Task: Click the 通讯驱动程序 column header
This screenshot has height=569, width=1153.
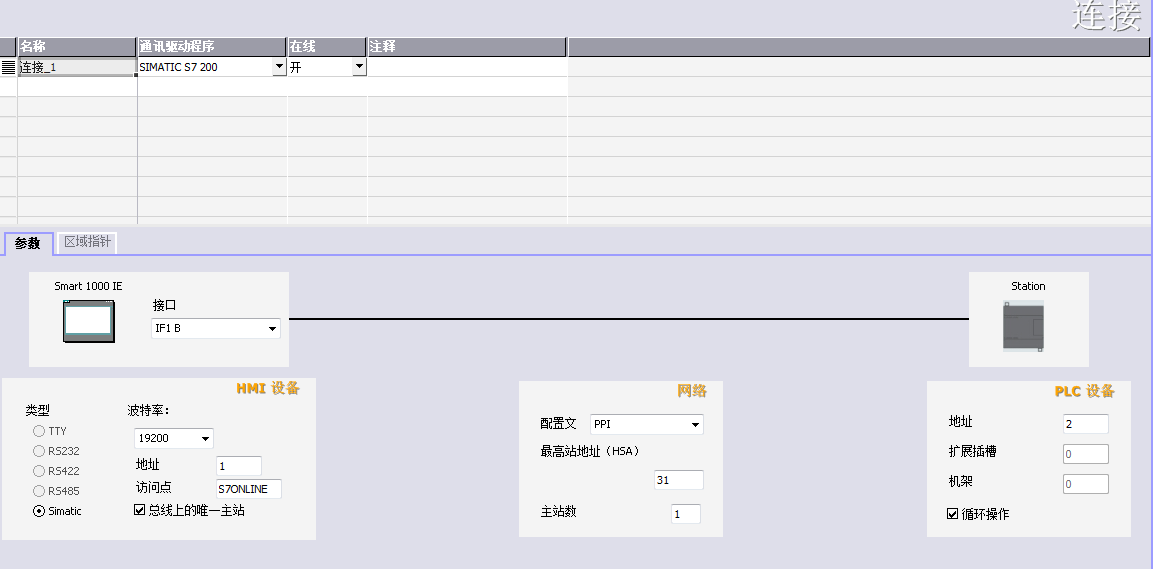Action: click(x=212, y=46)
